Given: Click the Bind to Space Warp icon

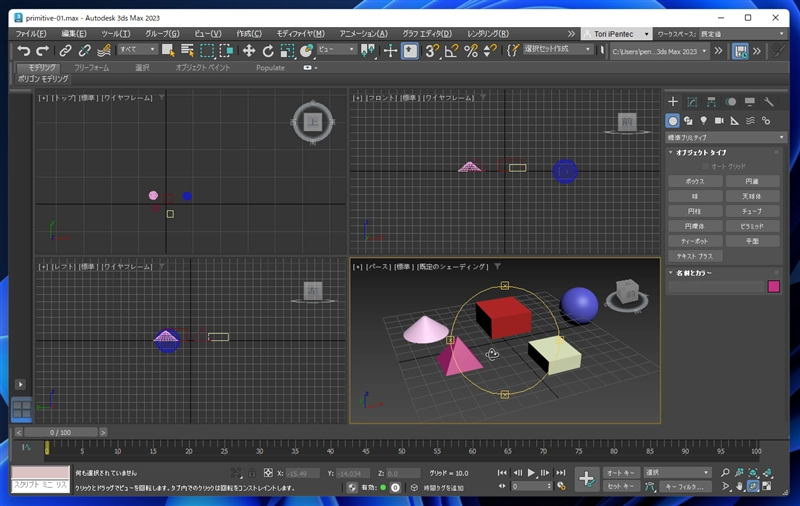Looking at the screenshot, I should pyautogui.click(x=104, y=50).
